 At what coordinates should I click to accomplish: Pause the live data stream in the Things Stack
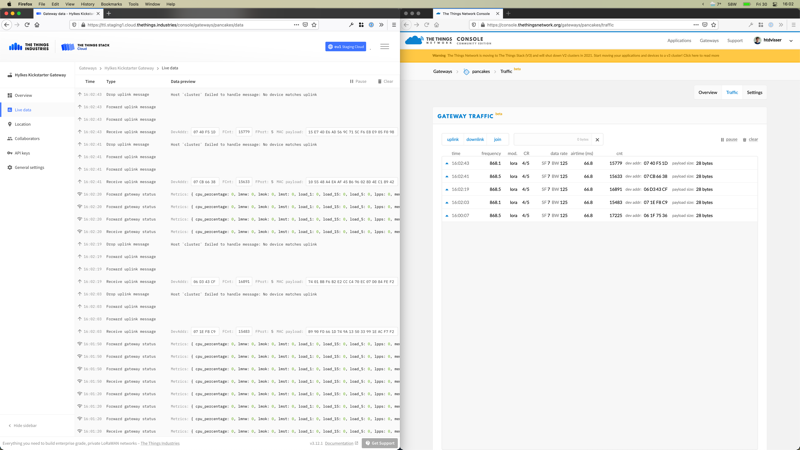[358, 81]
